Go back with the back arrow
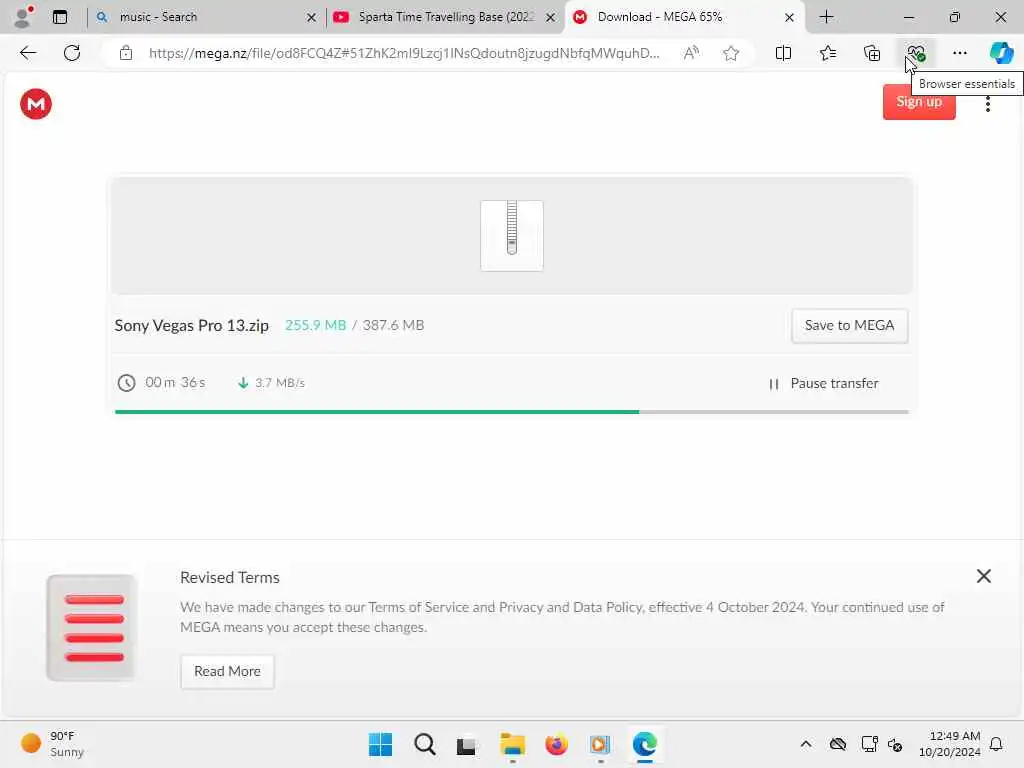1024x768 pixels. (27, 53)
